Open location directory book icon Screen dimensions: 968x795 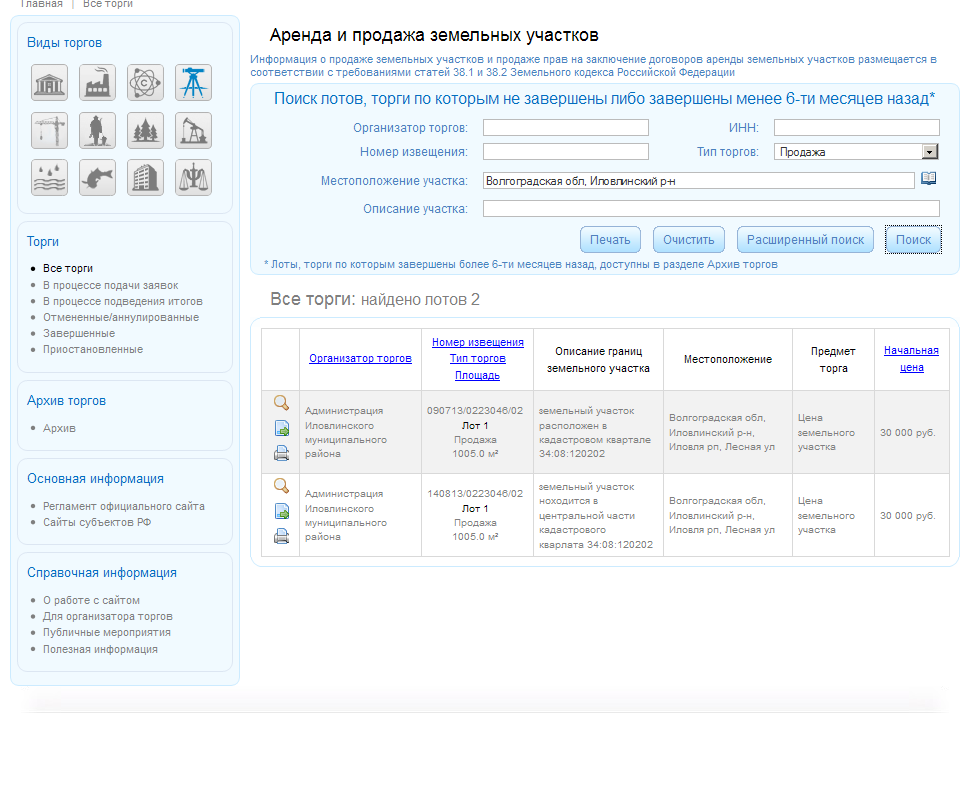929,179
